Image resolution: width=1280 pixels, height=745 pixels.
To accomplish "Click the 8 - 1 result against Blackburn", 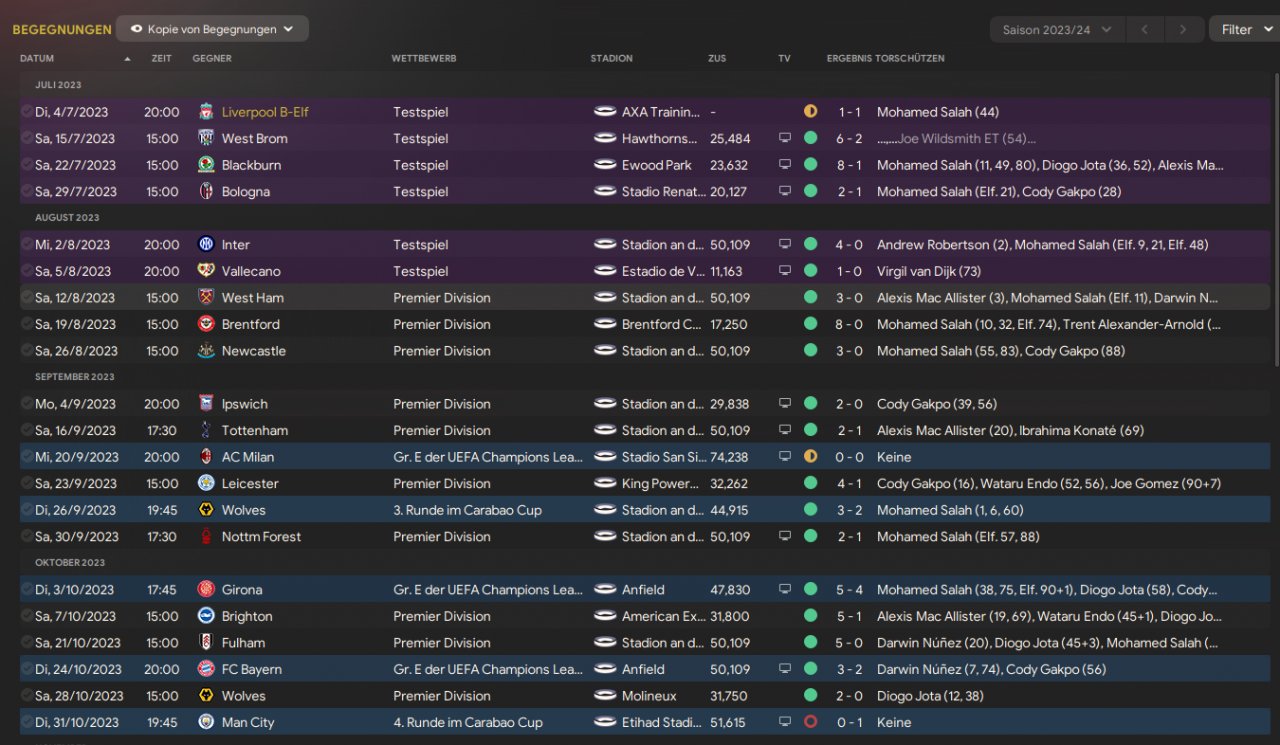I will [850, 165].
